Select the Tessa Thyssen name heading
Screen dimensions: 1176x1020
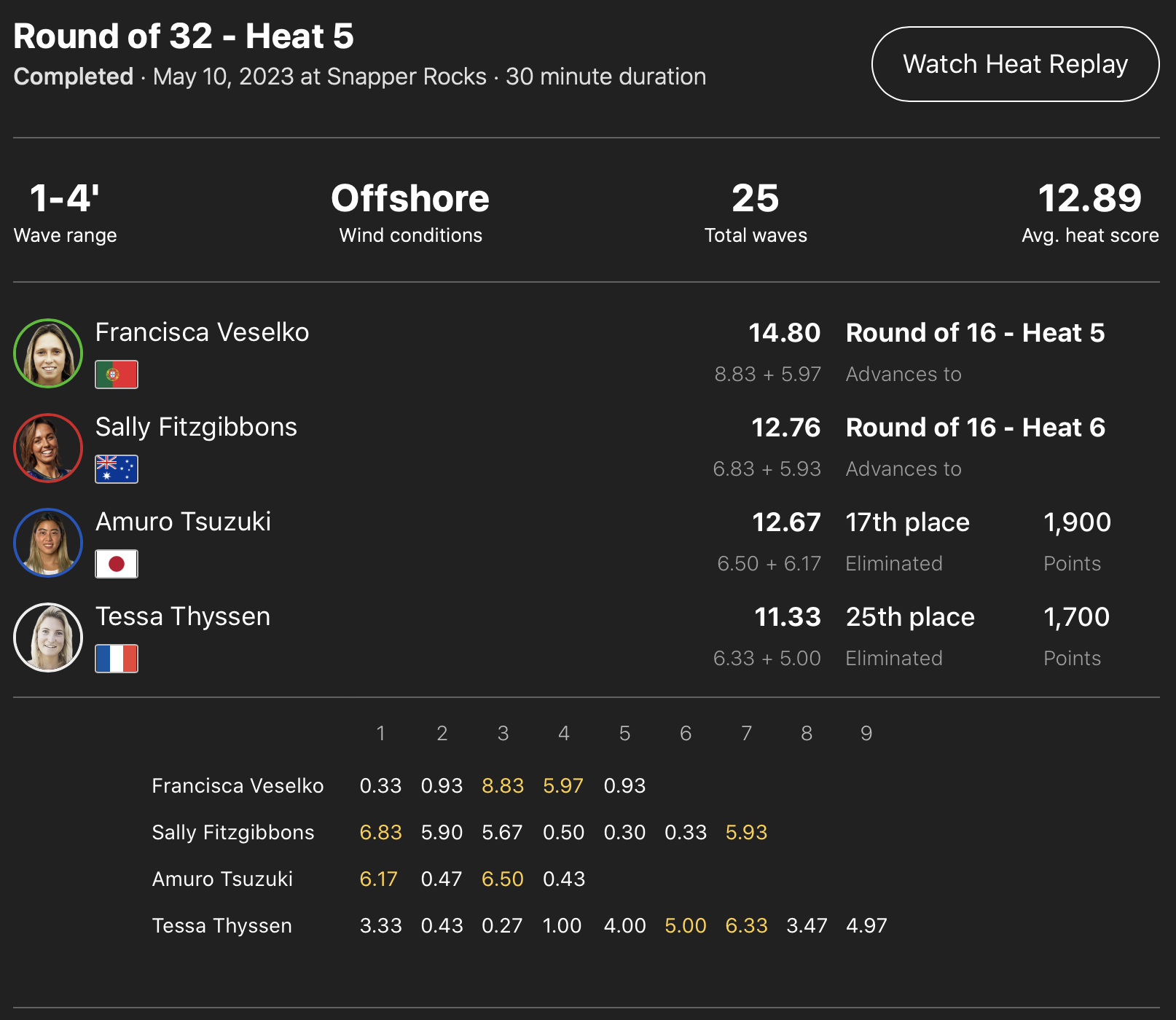click(x=183, y=616)
